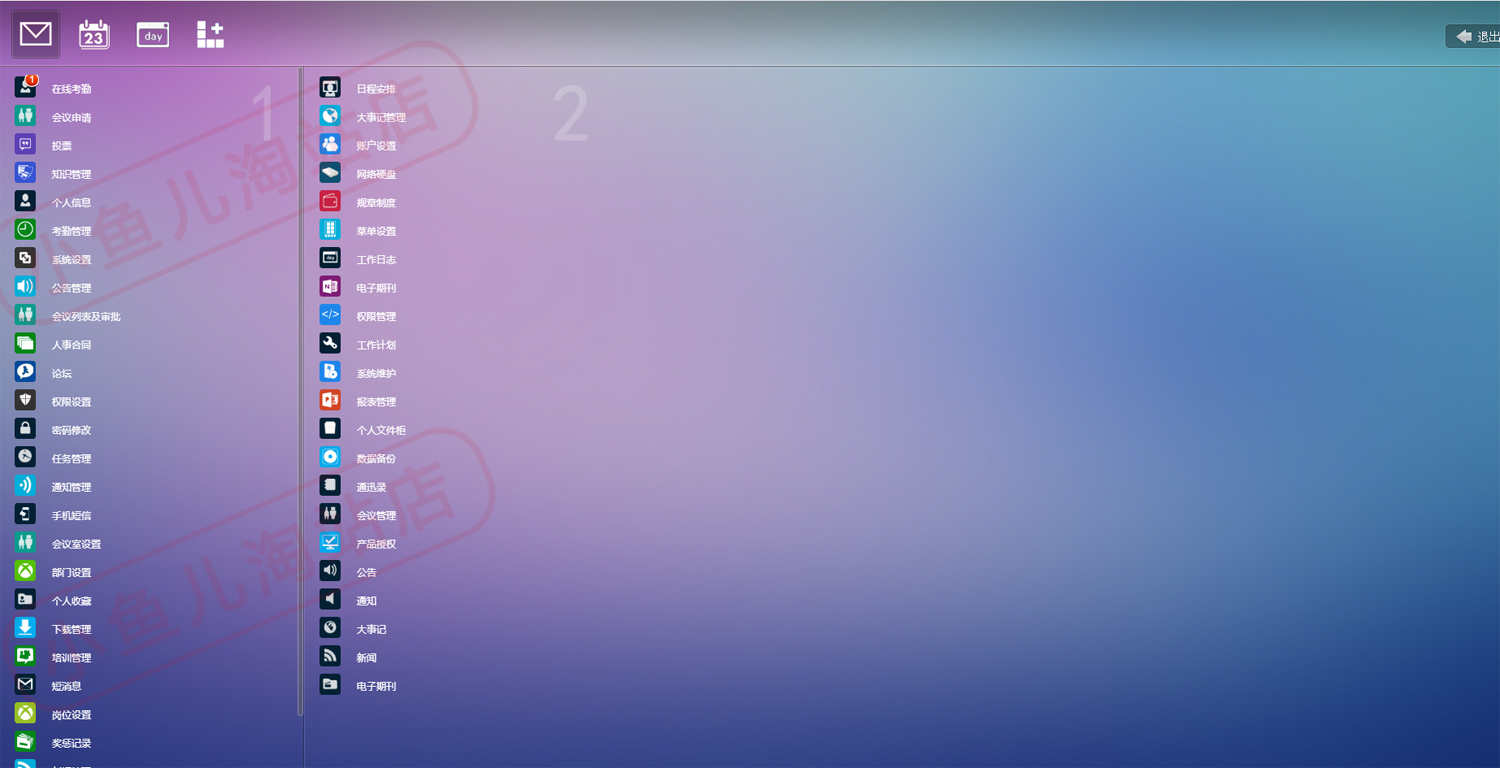Click the 退出 logout button
Screen dimensions: 1500x768
(x=1473, y=36)
